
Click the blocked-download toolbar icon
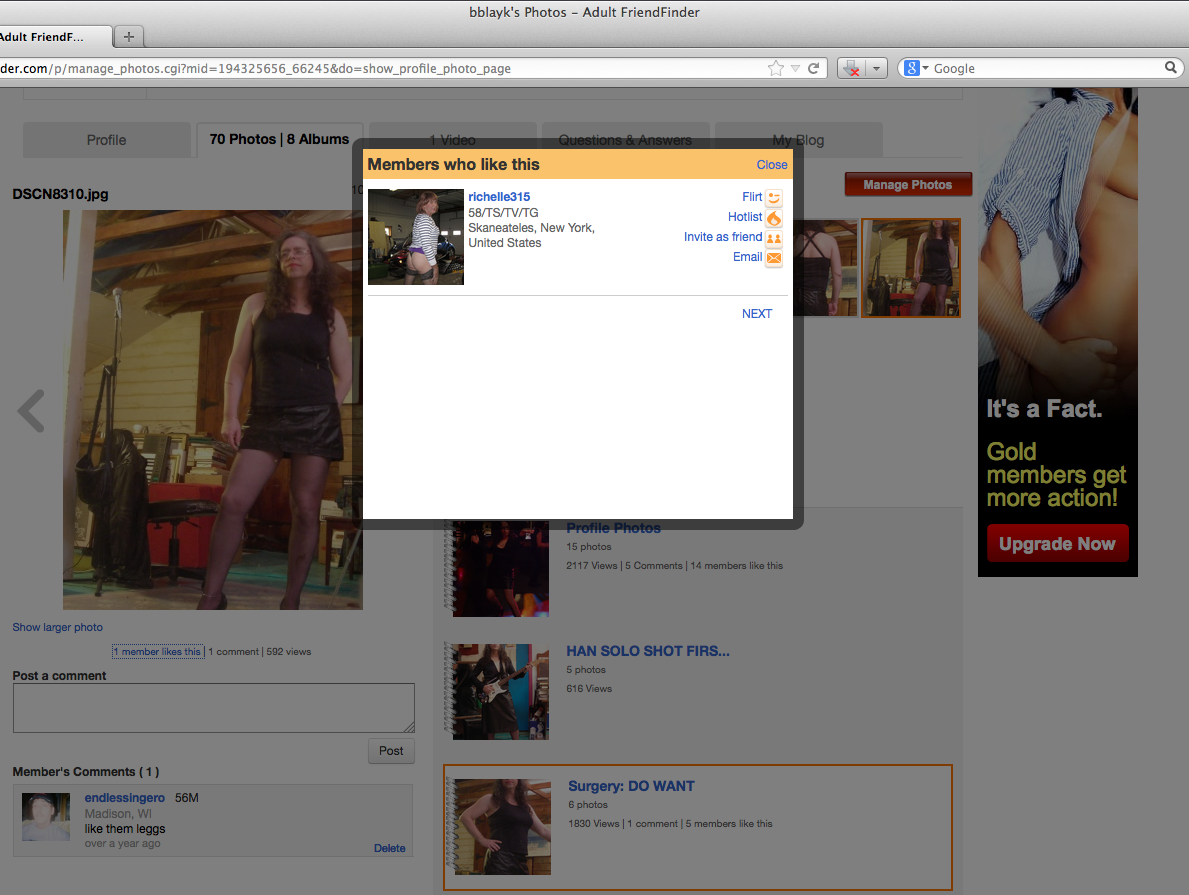point(852,67)
